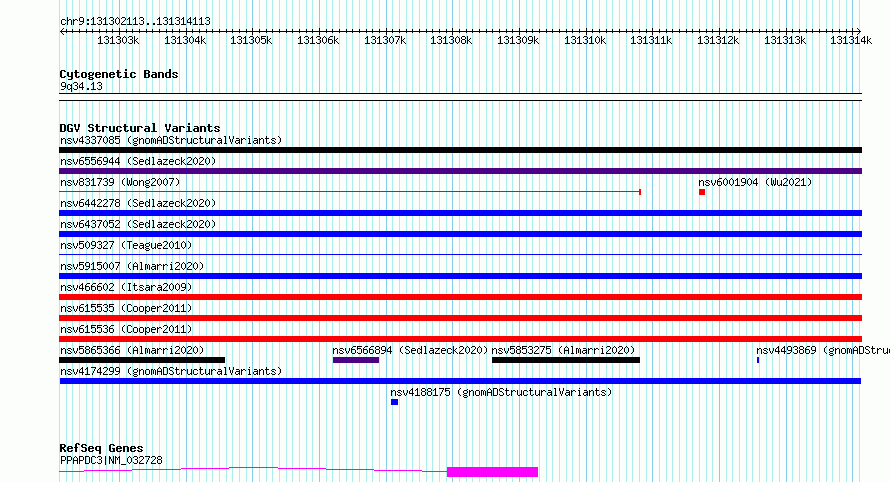The image size is (890, 482).
Task: Select the black bar under nsv5865366
Action: (x=142, y=360)
